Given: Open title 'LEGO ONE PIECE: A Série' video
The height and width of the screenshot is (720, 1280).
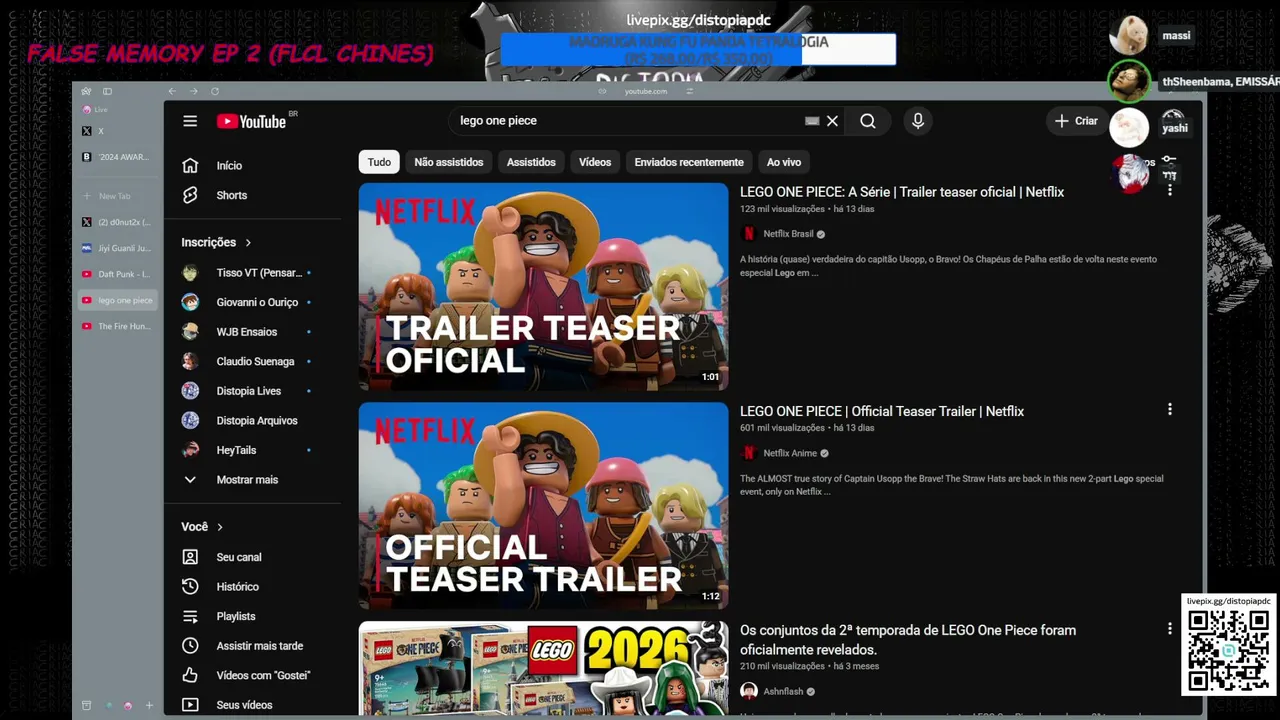Looking at the screenshot, I should pos(902,192).
